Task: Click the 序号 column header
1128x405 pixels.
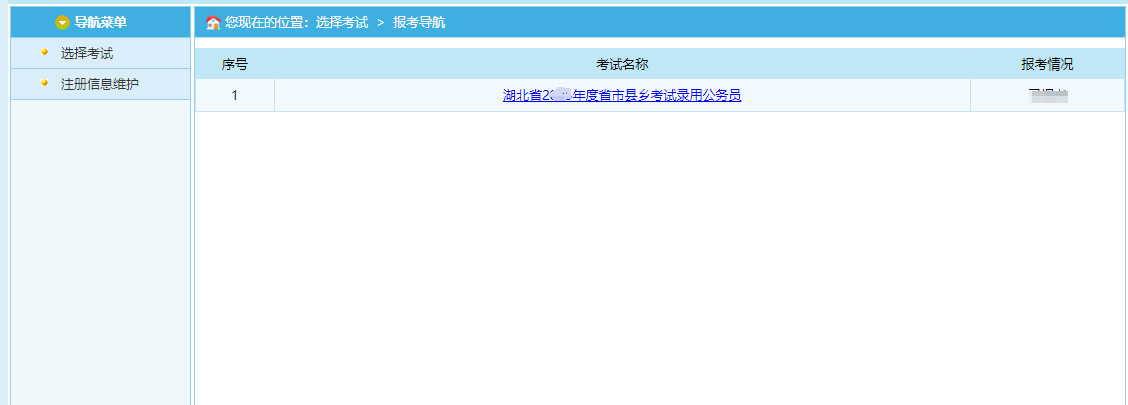Action: tap(234, 64)
